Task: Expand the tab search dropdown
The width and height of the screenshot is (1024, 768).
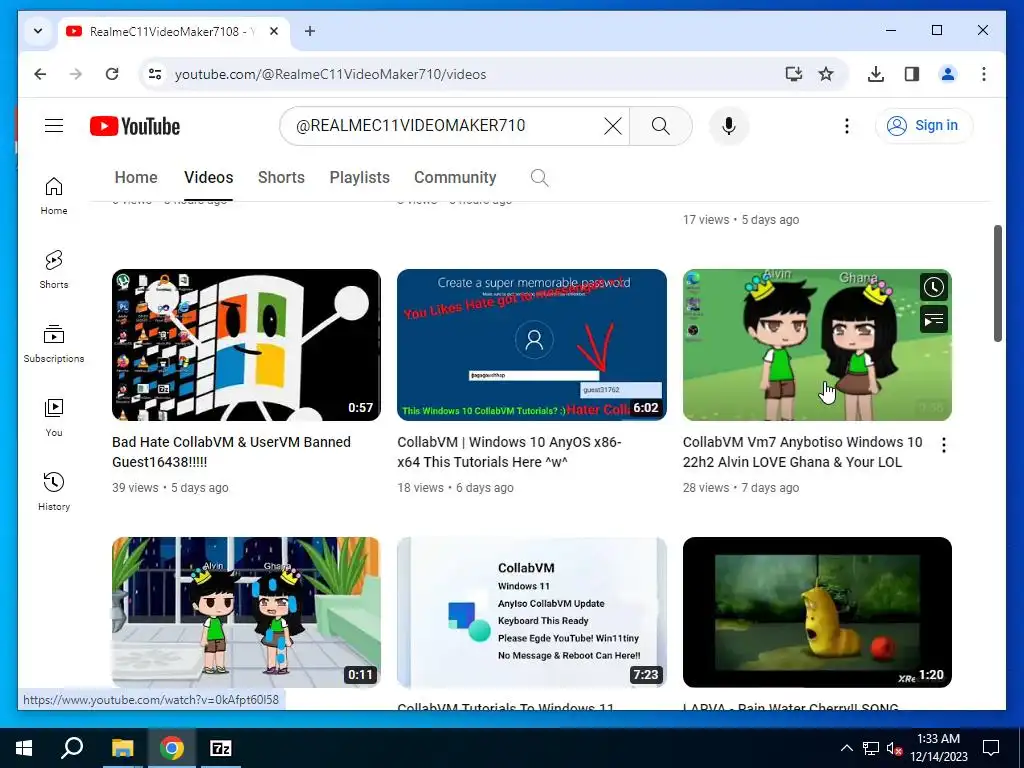Action: pos(38,31)
